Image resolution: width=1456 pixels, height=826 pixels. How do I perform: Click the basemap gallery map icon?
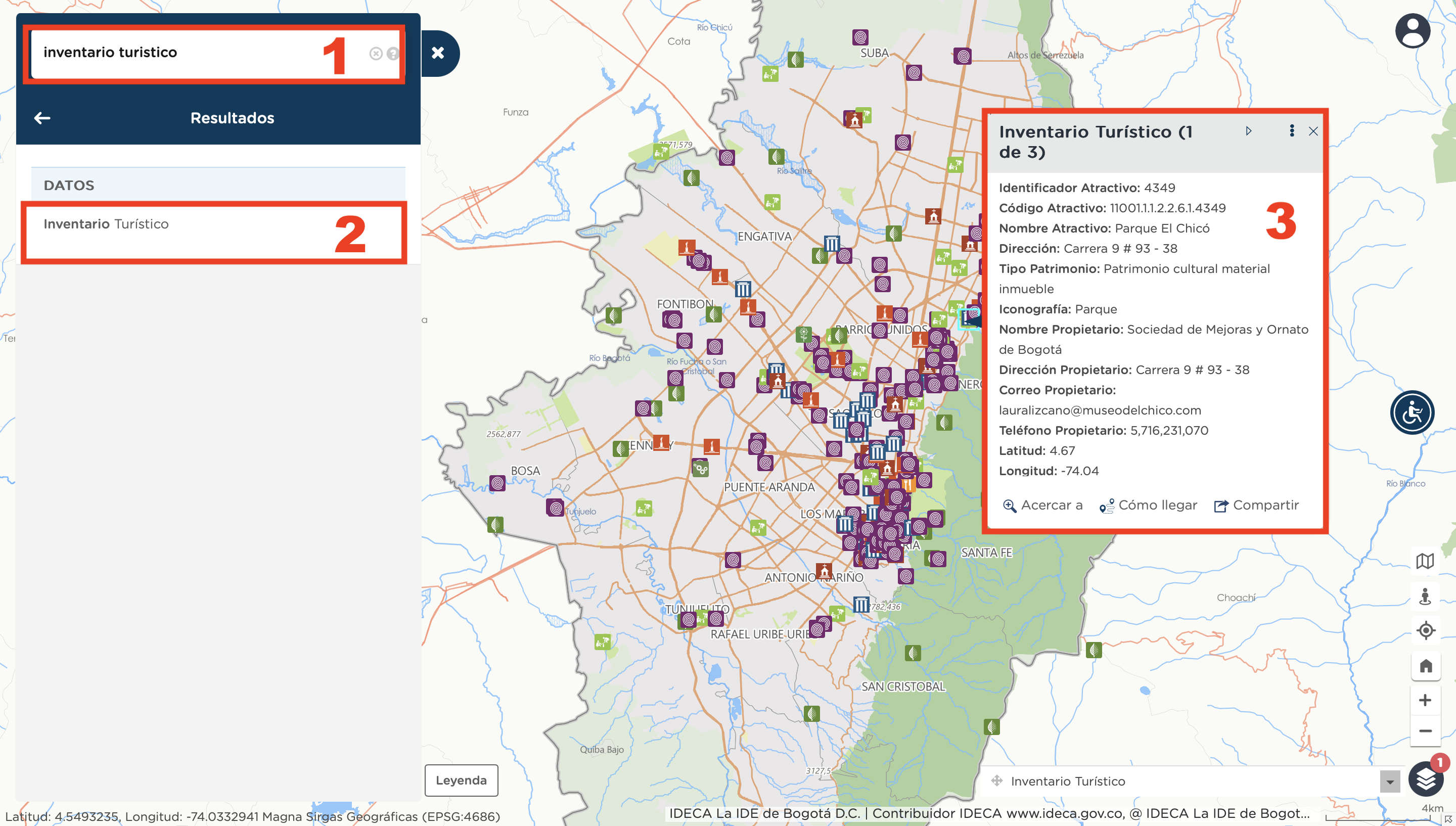(x=1425, y=561)
